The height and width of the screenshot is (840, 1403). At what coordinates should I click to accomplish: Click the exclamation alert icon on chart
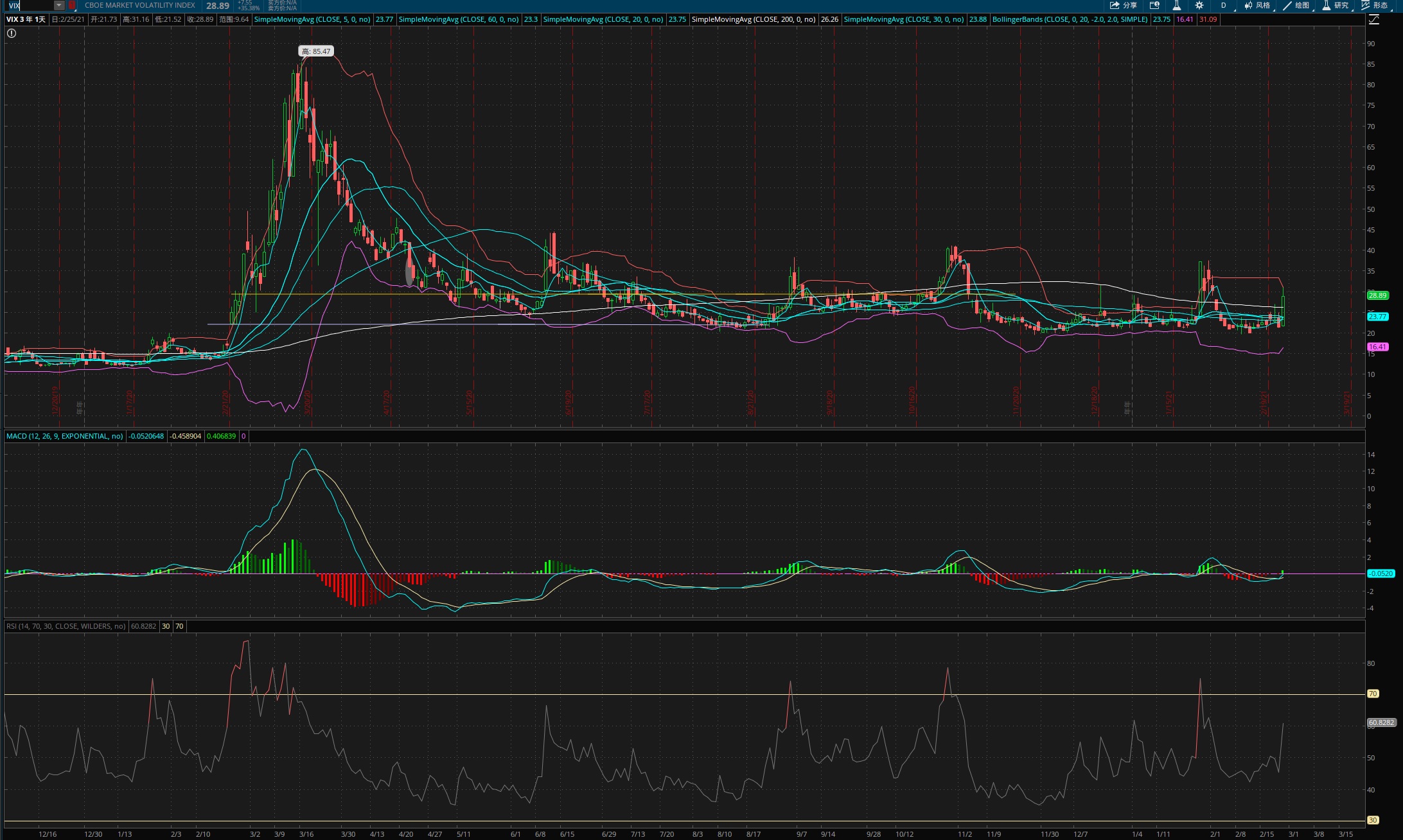[12, 33]
